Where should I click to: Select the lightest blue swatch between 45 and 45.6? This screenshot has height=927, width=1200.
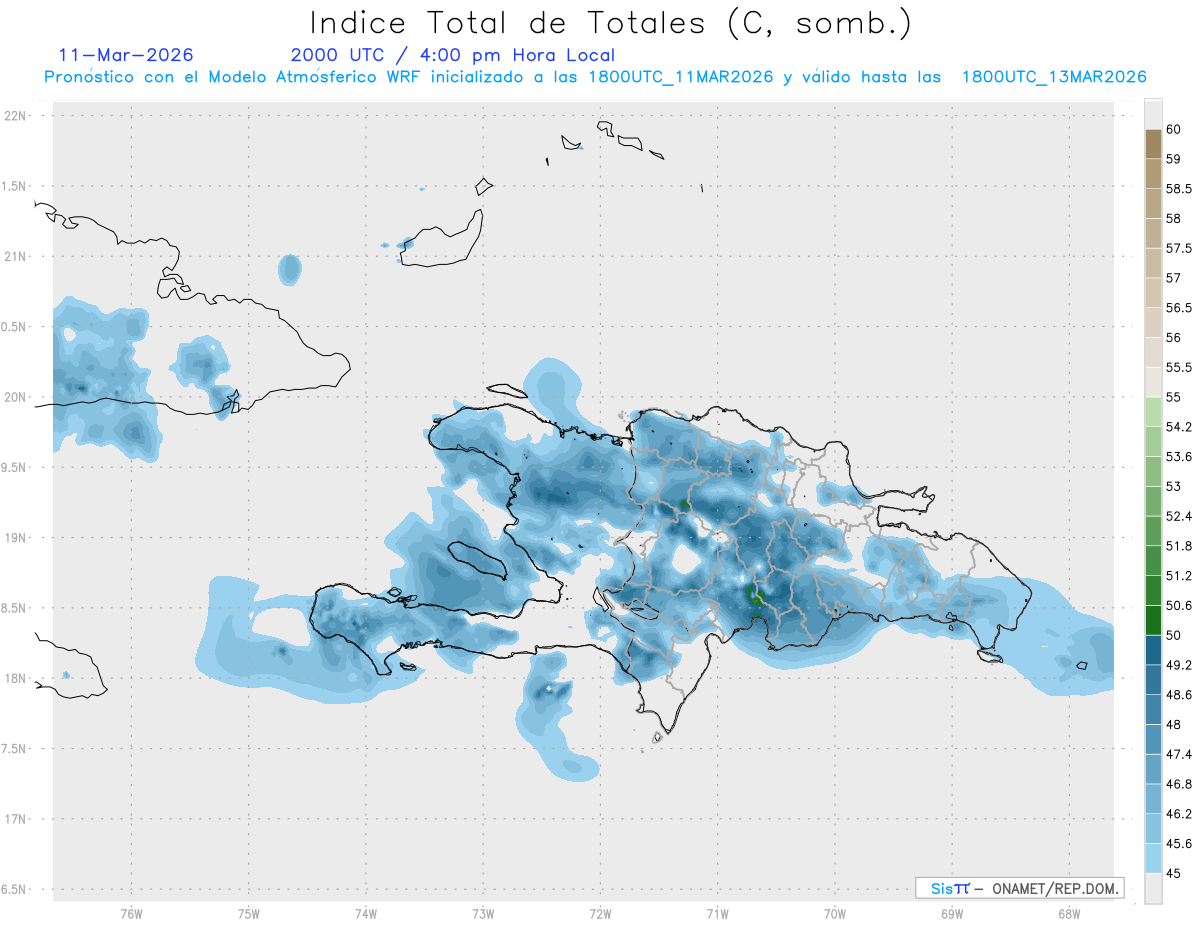click(x=1153, y=858)
